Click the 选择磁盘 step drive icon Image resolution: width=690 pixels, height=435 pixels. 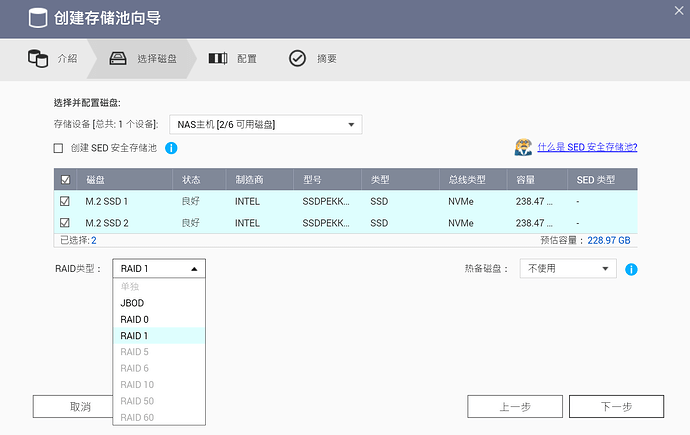point(117,58)
